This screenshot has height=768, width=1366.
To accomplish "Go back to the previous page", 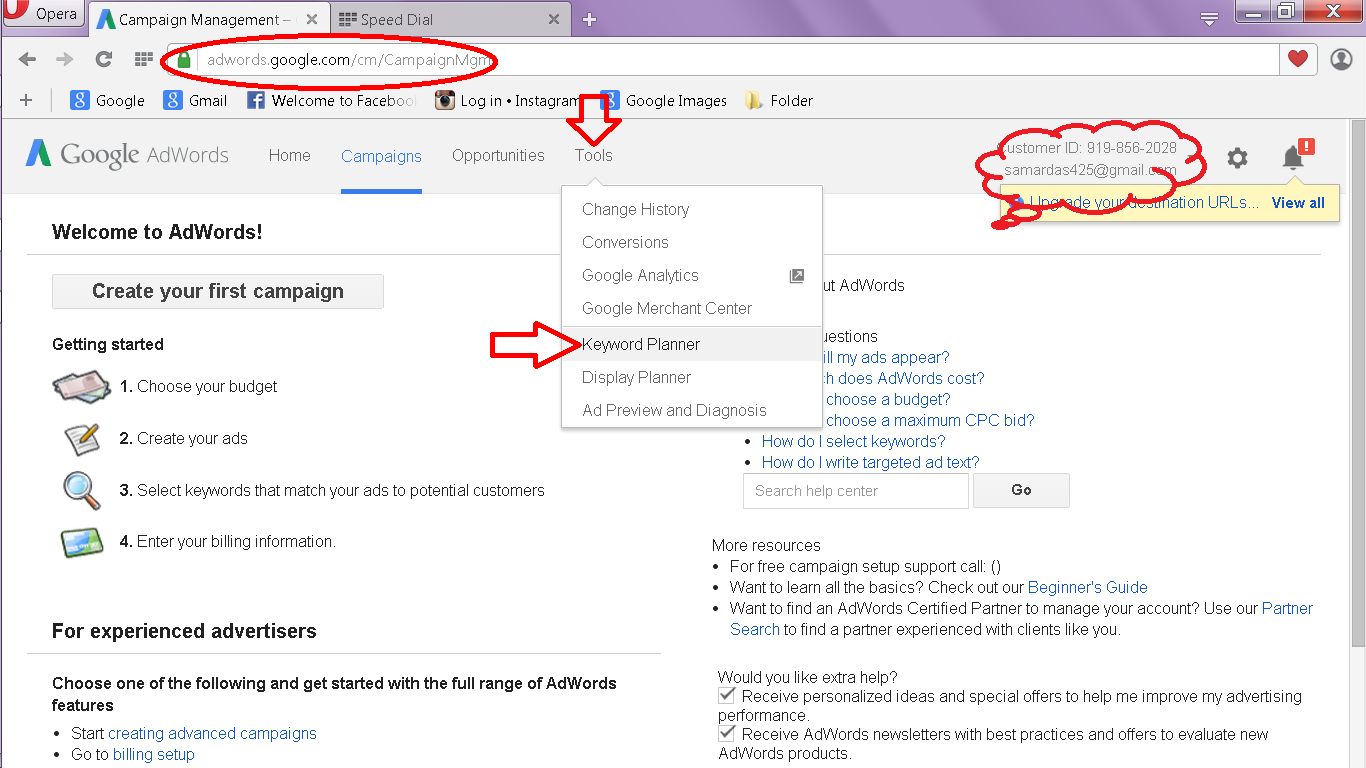I will 27,60.
